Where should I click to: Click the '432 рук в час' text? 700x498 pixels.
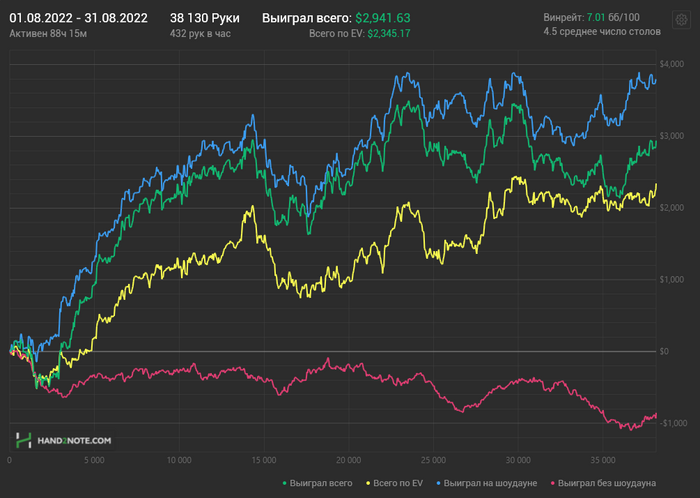coord(200,34)
